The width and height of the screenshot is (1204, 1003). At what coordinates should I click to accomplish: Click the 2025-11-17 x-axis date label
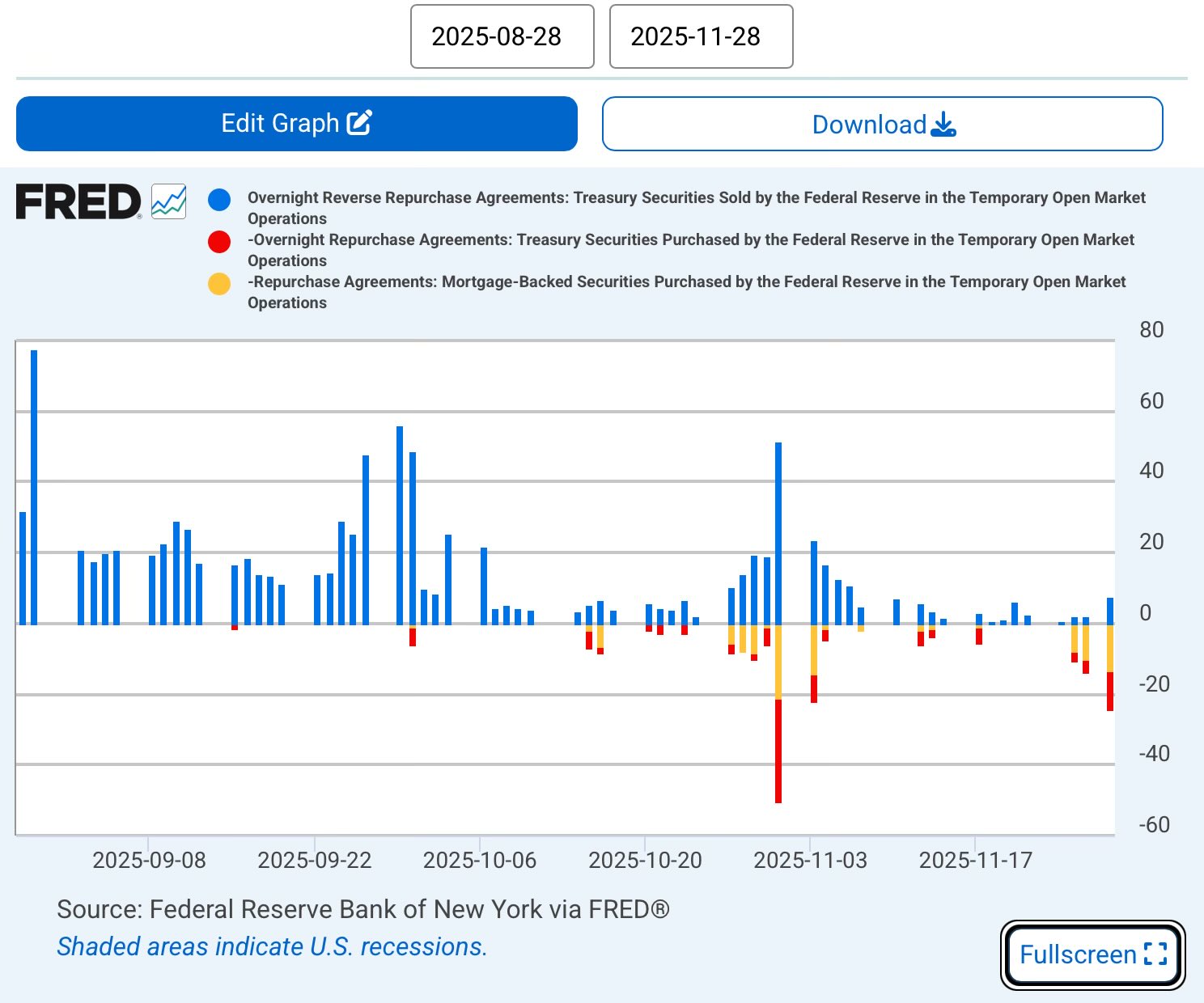click(x=976, y=860)
